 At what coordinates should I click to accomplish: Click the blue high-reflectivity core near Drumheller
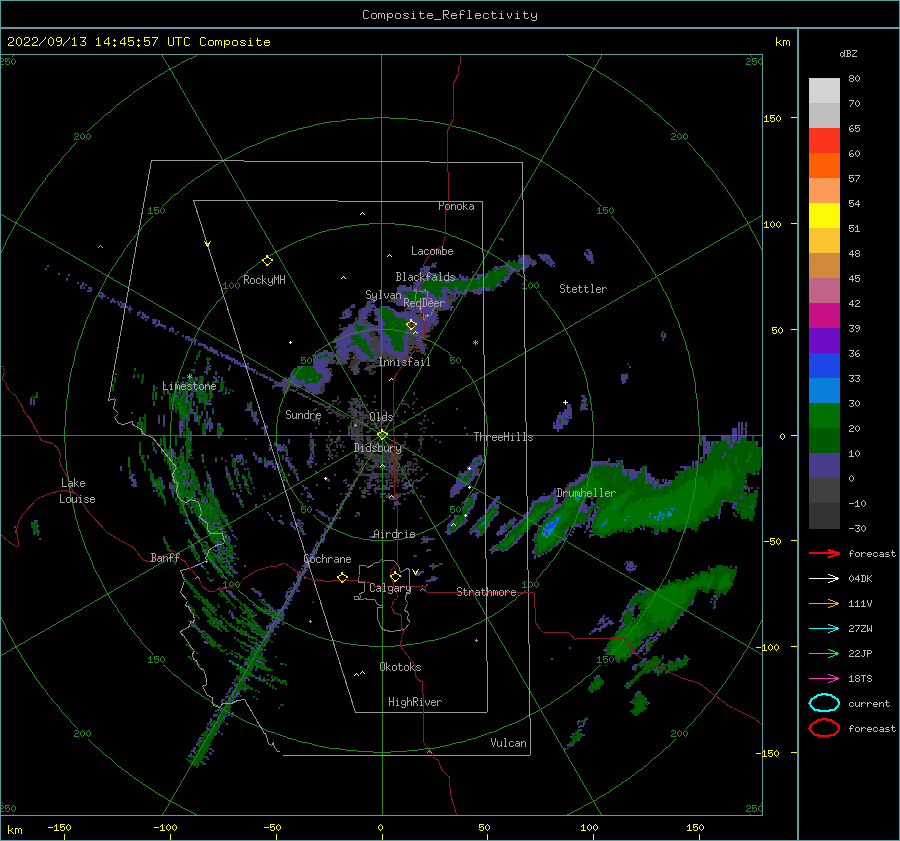[550, 526]
